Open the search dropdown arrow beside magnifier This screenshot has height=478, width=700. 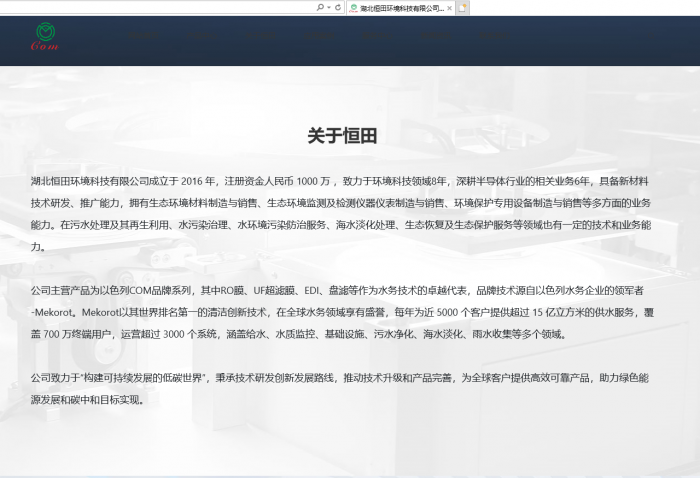click(329, 8)
